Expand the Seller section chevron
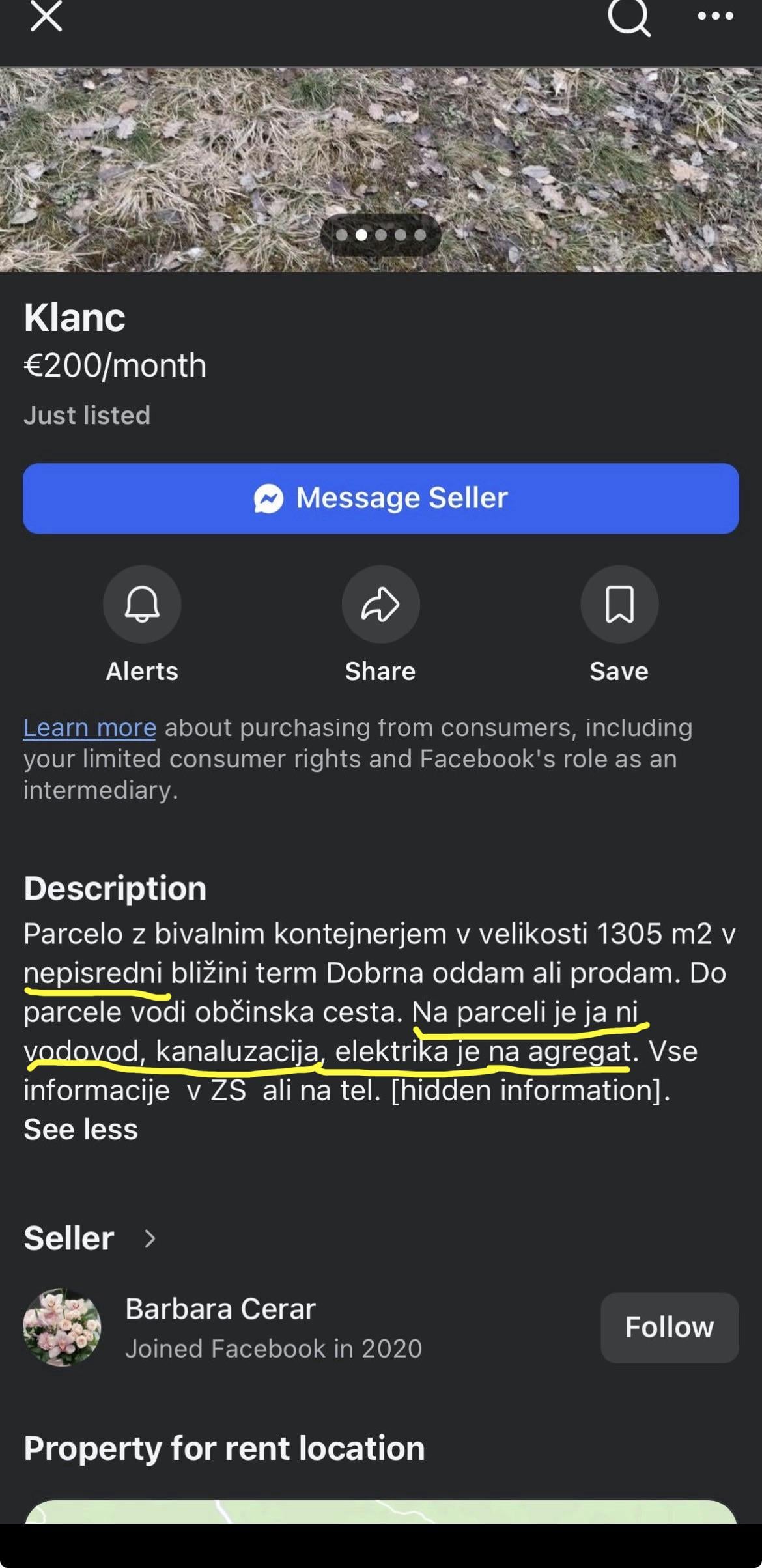The height and width of the screenshot is (1568, 762). click(150, 1238)
